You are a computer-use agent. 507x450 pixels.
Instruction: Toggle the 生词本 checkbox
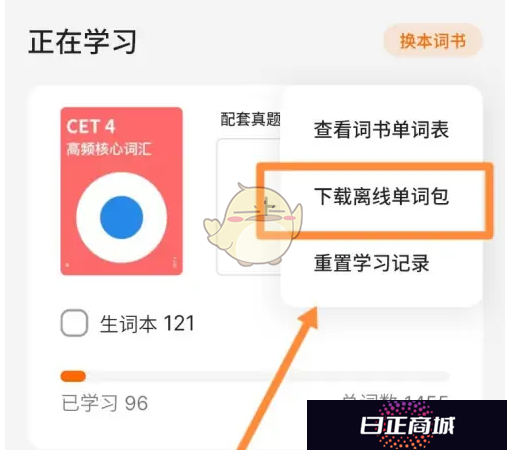coord(74,323)
